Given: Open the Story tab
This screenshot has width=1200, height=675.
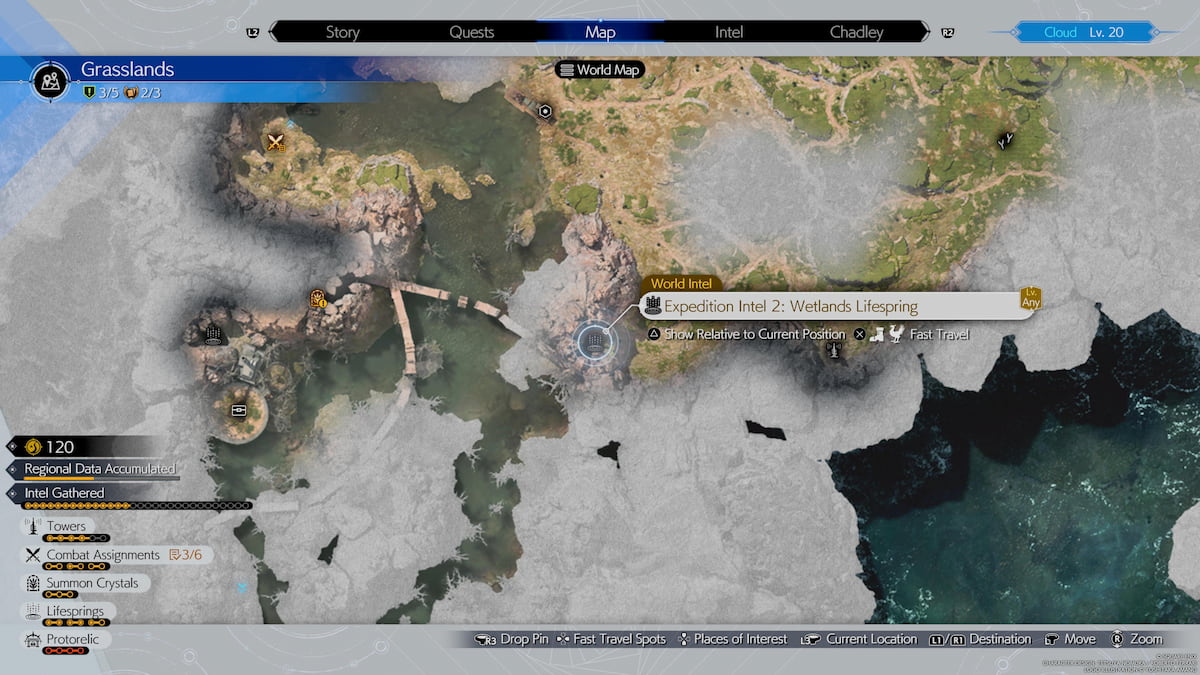Looking at the screenshot, I should point(342,32).
